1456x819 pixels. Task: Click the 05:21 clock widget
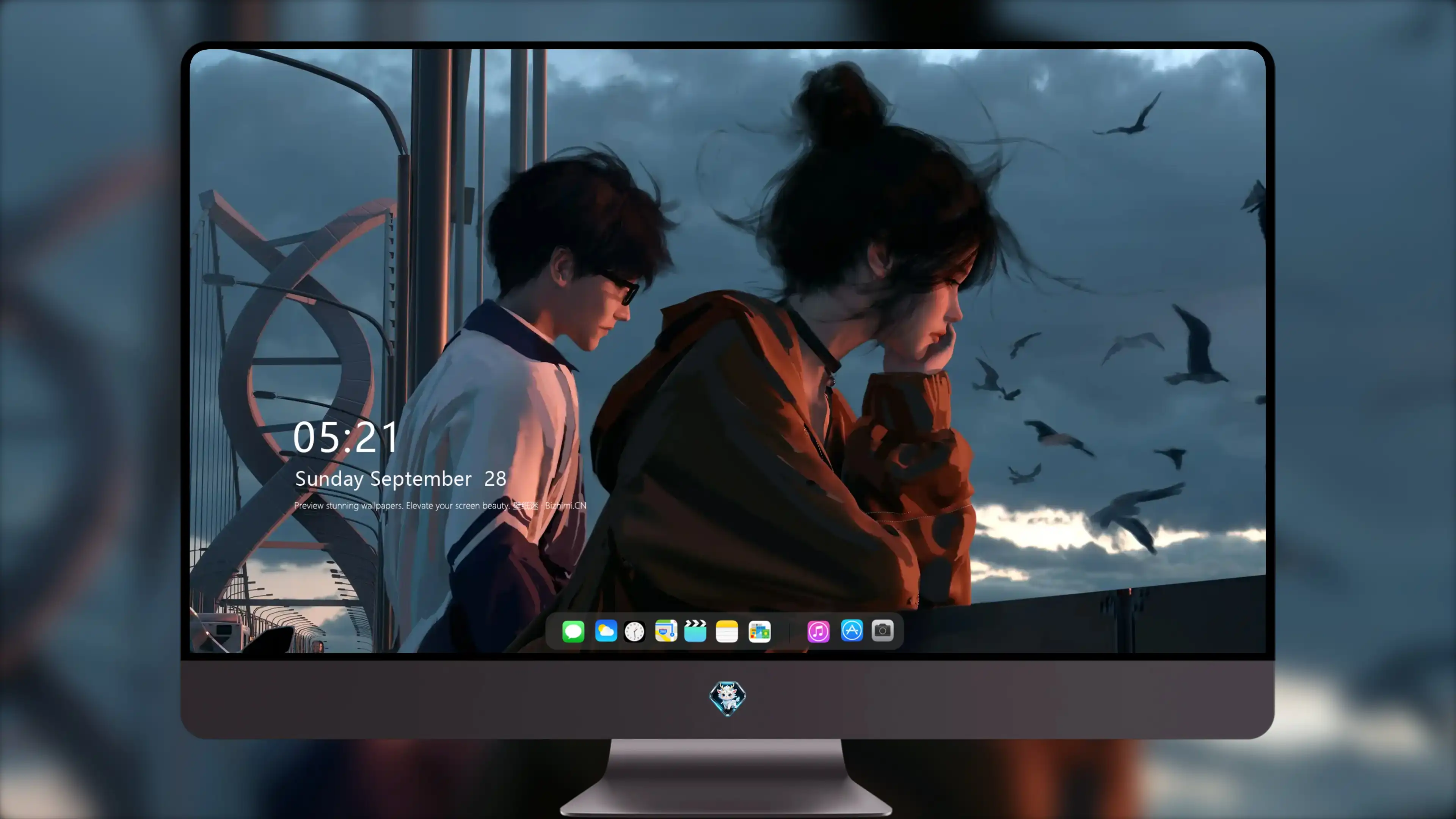coord(345,438)
